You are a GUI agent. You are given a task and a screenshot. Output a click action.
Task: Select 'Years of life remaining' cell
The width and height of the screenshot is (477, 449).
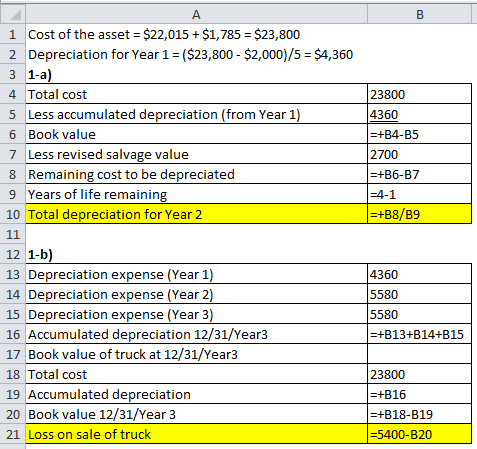pyautogui.click(x=196, y=194)
